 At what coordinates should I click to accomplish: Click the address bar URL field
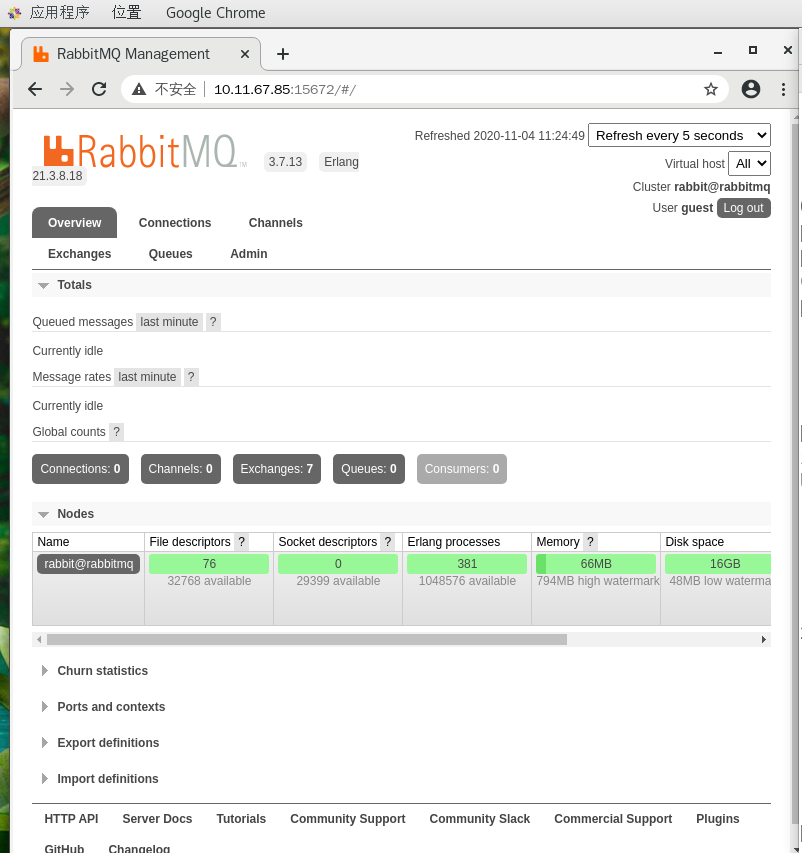click(424, 89)
